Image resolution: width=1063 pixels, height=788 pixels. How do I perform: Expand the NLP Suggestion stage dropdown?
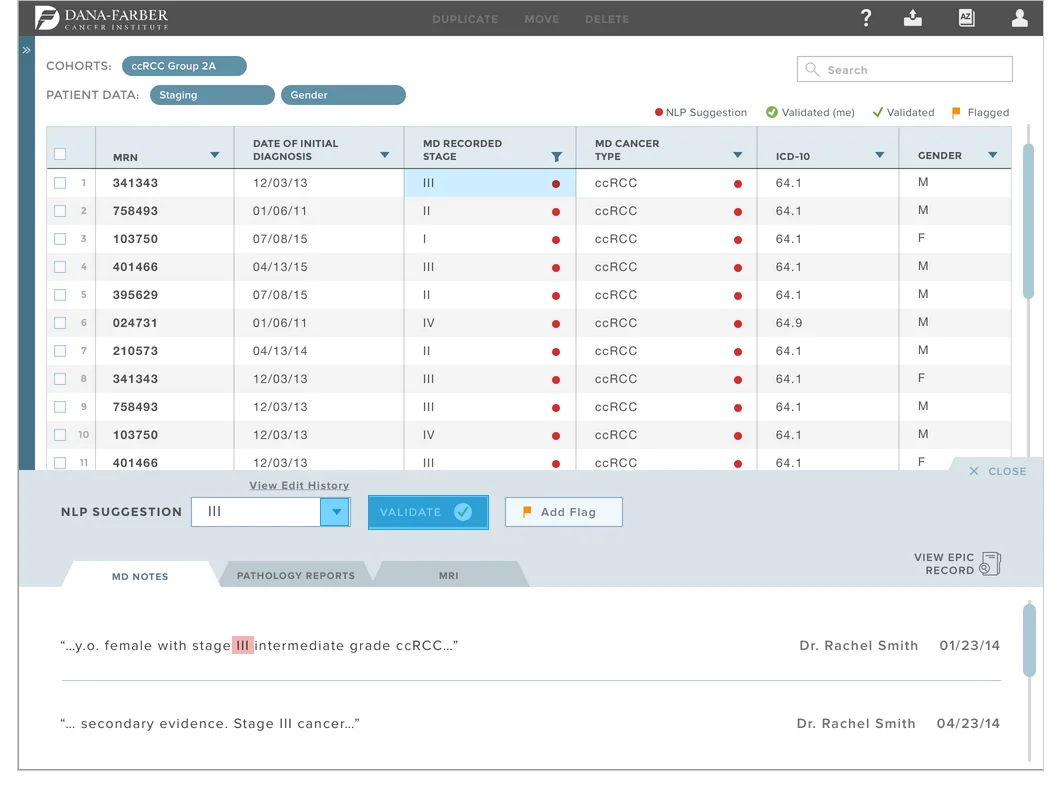[336, 512]
